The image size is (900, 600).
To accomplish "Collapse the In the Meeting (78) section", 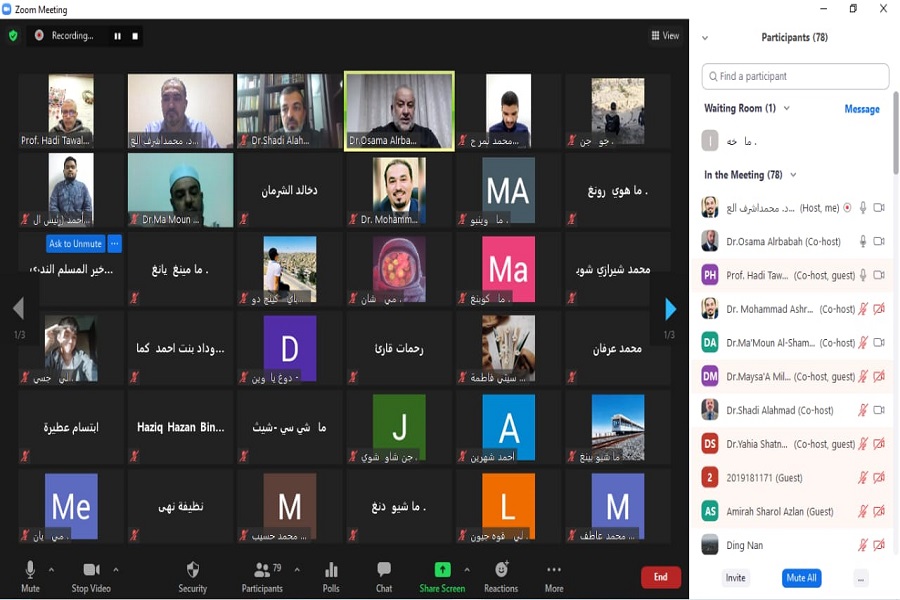I will [x=793, y=175].
